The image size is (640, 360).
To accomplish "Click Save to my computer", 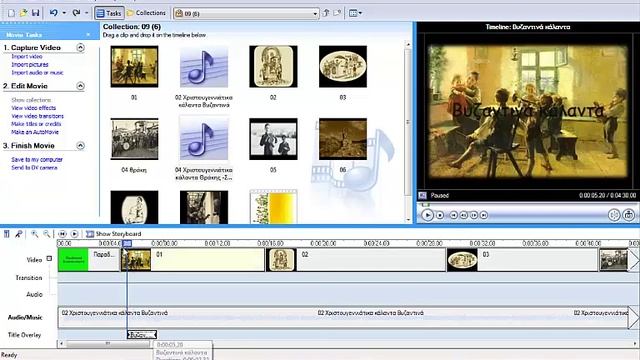I will coord(37,160).
